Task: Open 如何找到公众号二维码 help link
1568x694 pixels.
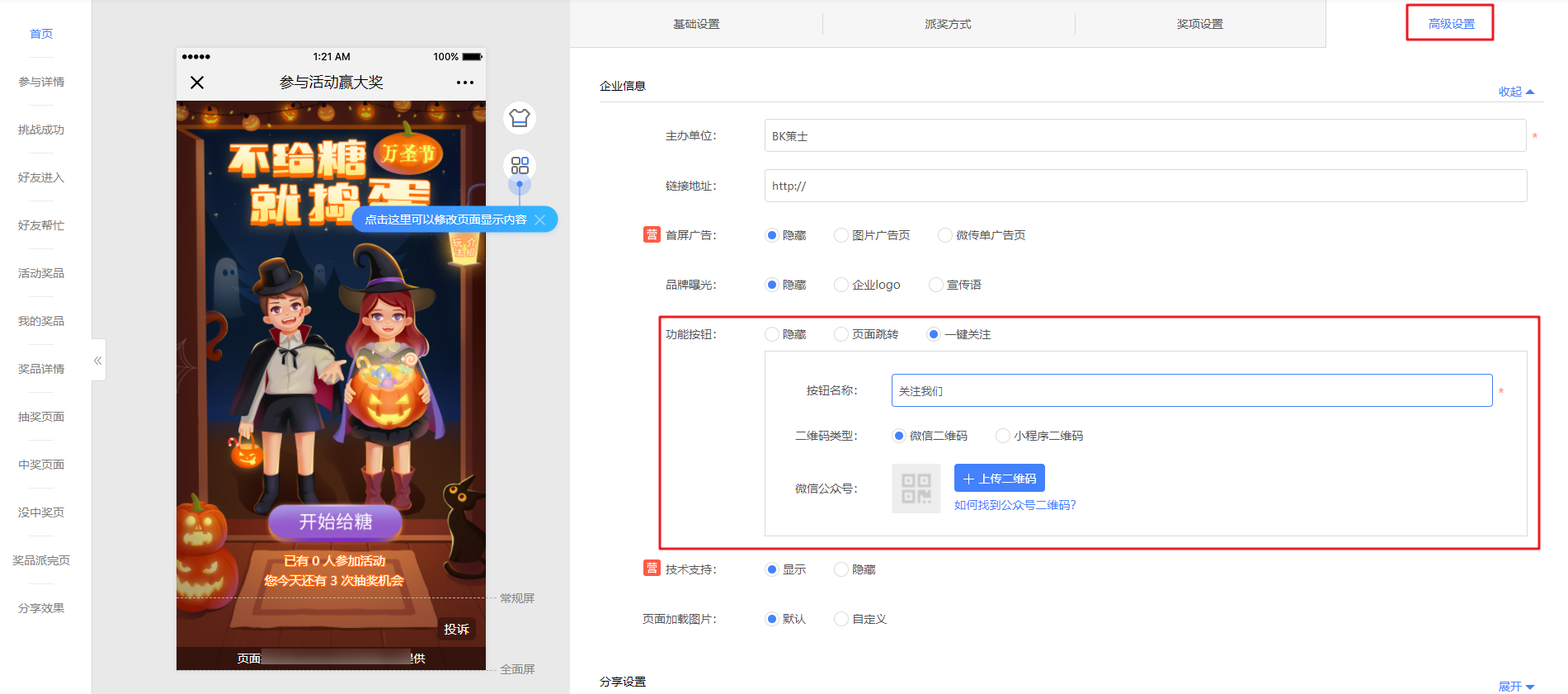Action: (1015, 505)
